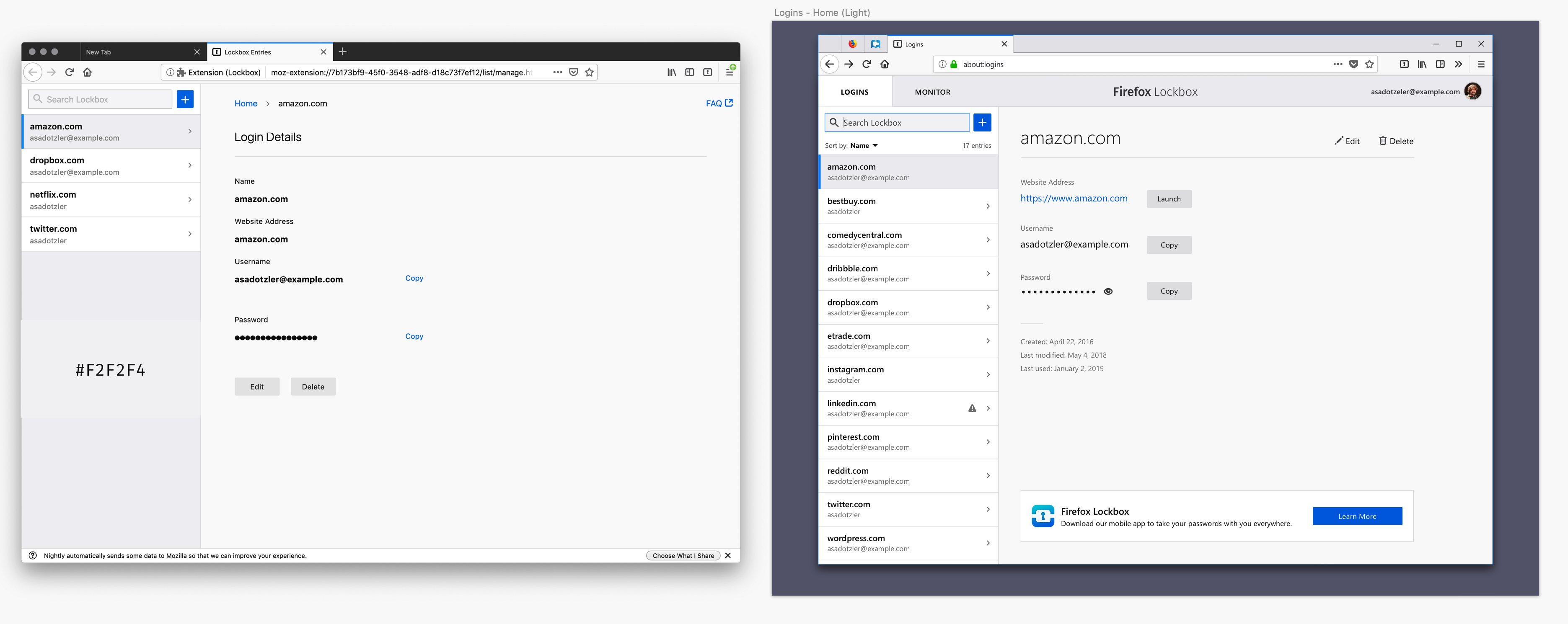Switch to LOGINS tab
Screen dimensions: 1568x624
[x=855, y=92]
